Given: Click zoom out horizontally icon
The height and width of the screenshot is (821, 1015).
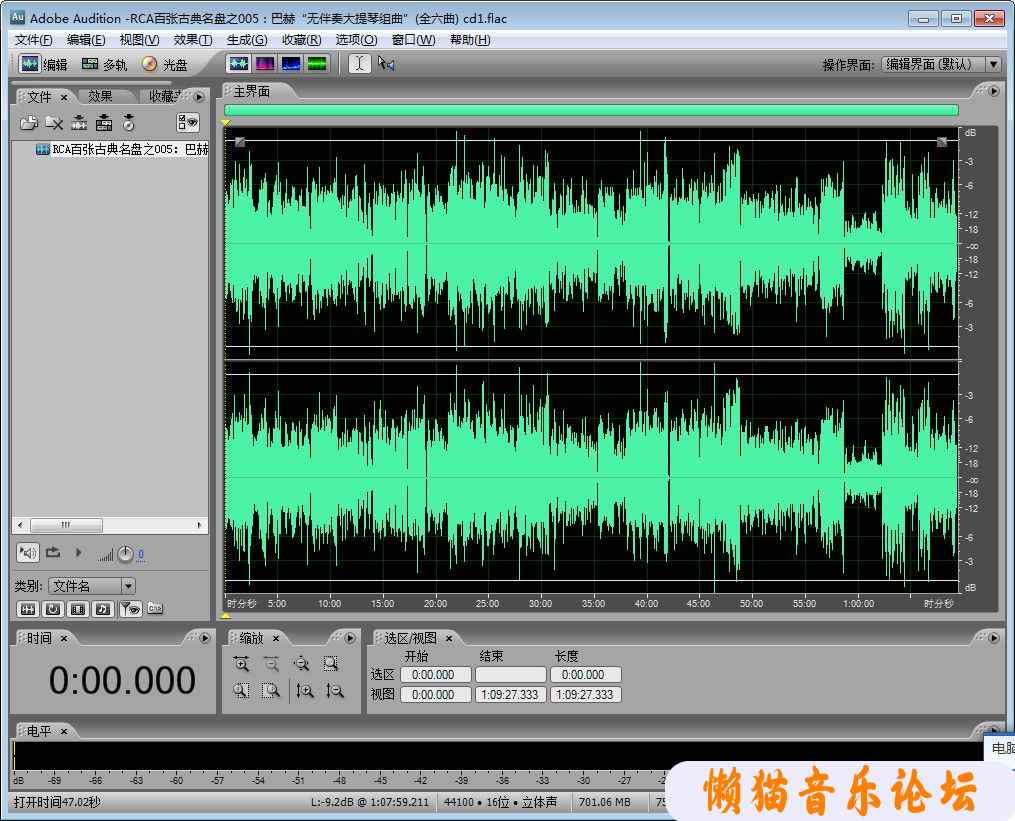Looking at the screenshot, I should [271, 664].
